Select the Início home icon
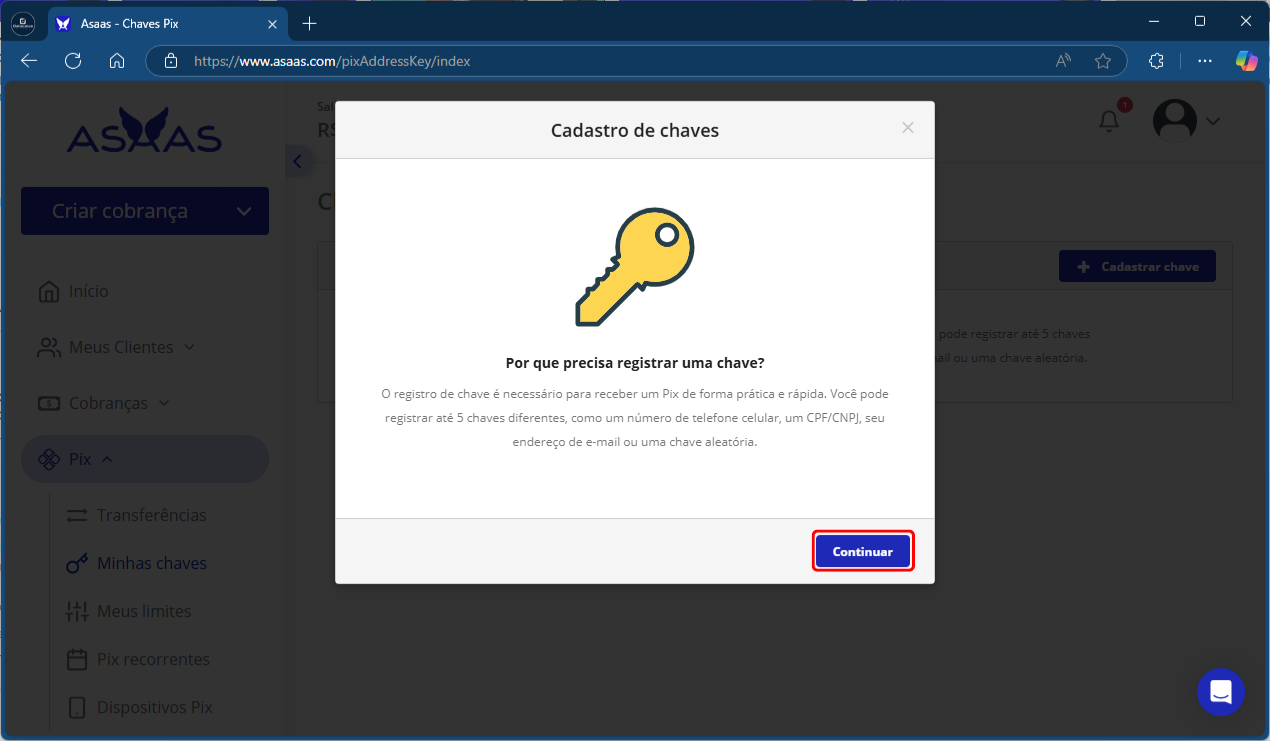 click(x=47, y=290)
